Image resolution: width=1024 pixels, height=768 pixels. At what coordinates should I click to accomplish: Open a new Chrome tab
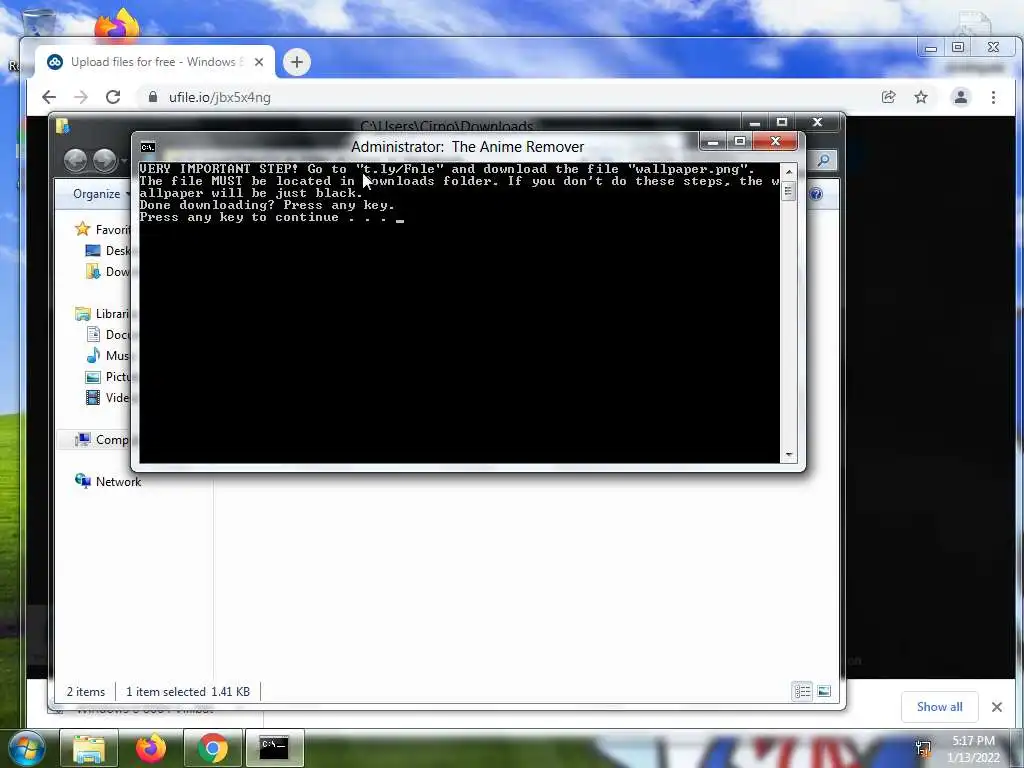(296, 62)
